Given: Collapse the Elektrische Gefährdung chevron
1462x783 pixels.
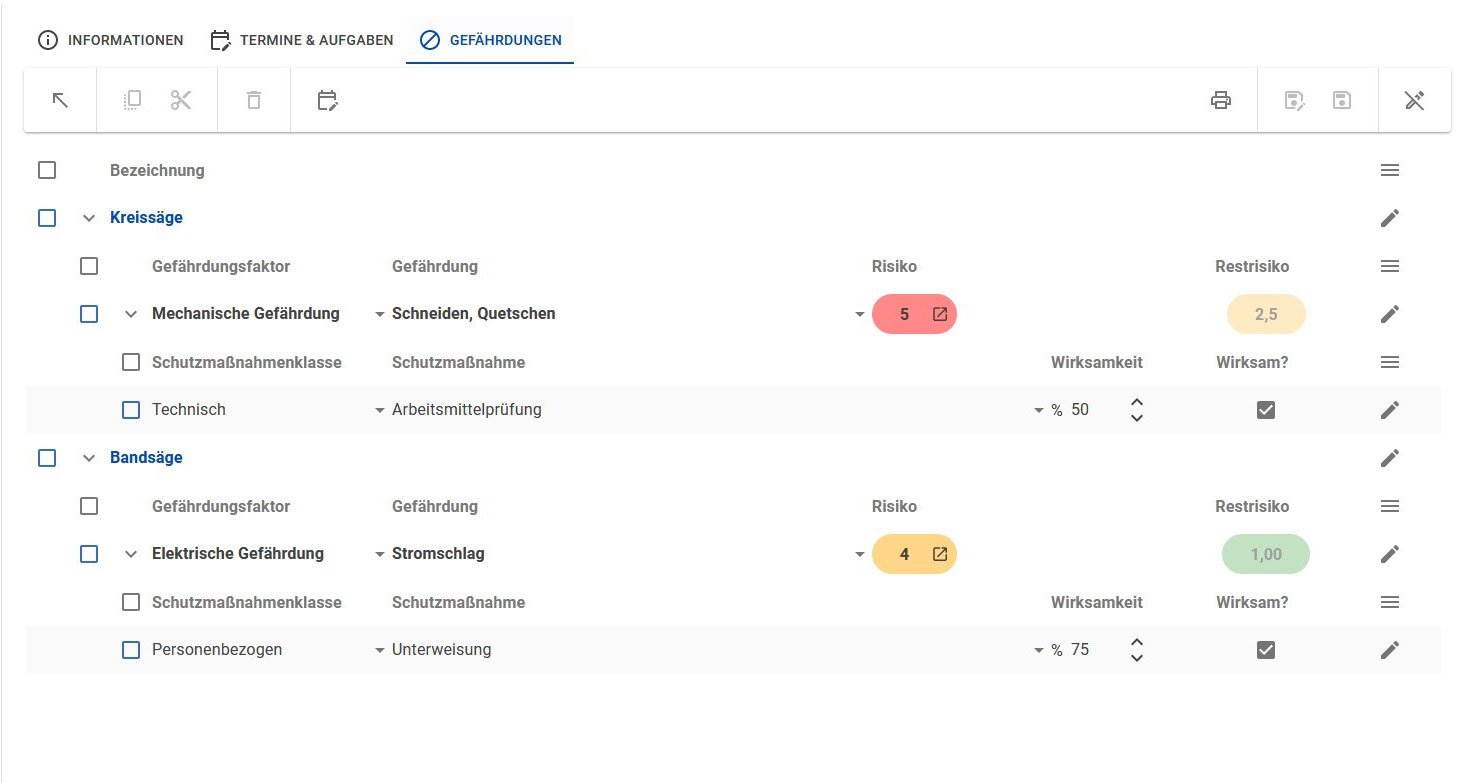Looking at the screenshot, I should coord(131,554).
